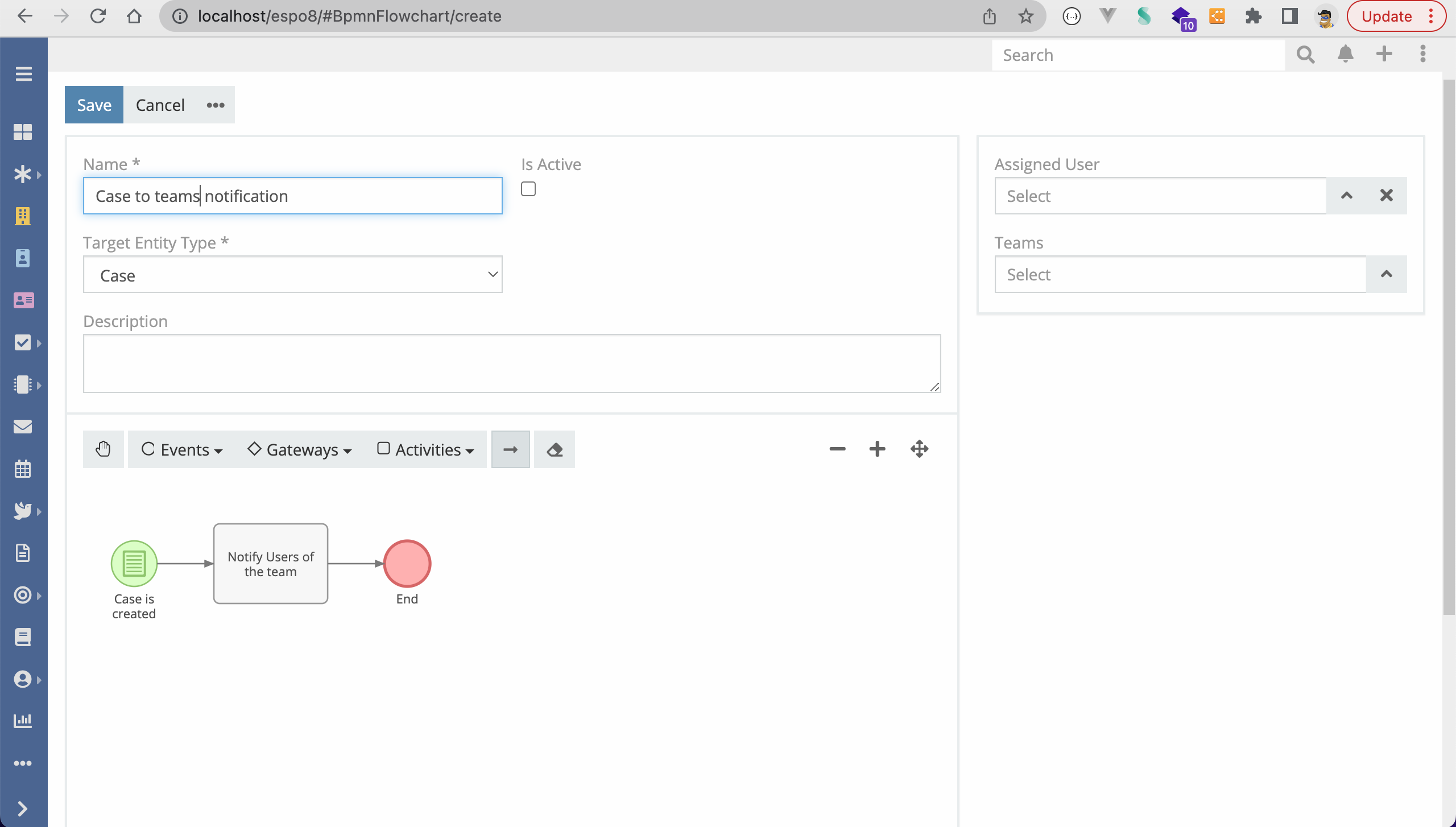Open the Target Entity Type dropdown
Image resolution: width=1456 pixels, height=827 pixels.
click(x=293, y=275)
